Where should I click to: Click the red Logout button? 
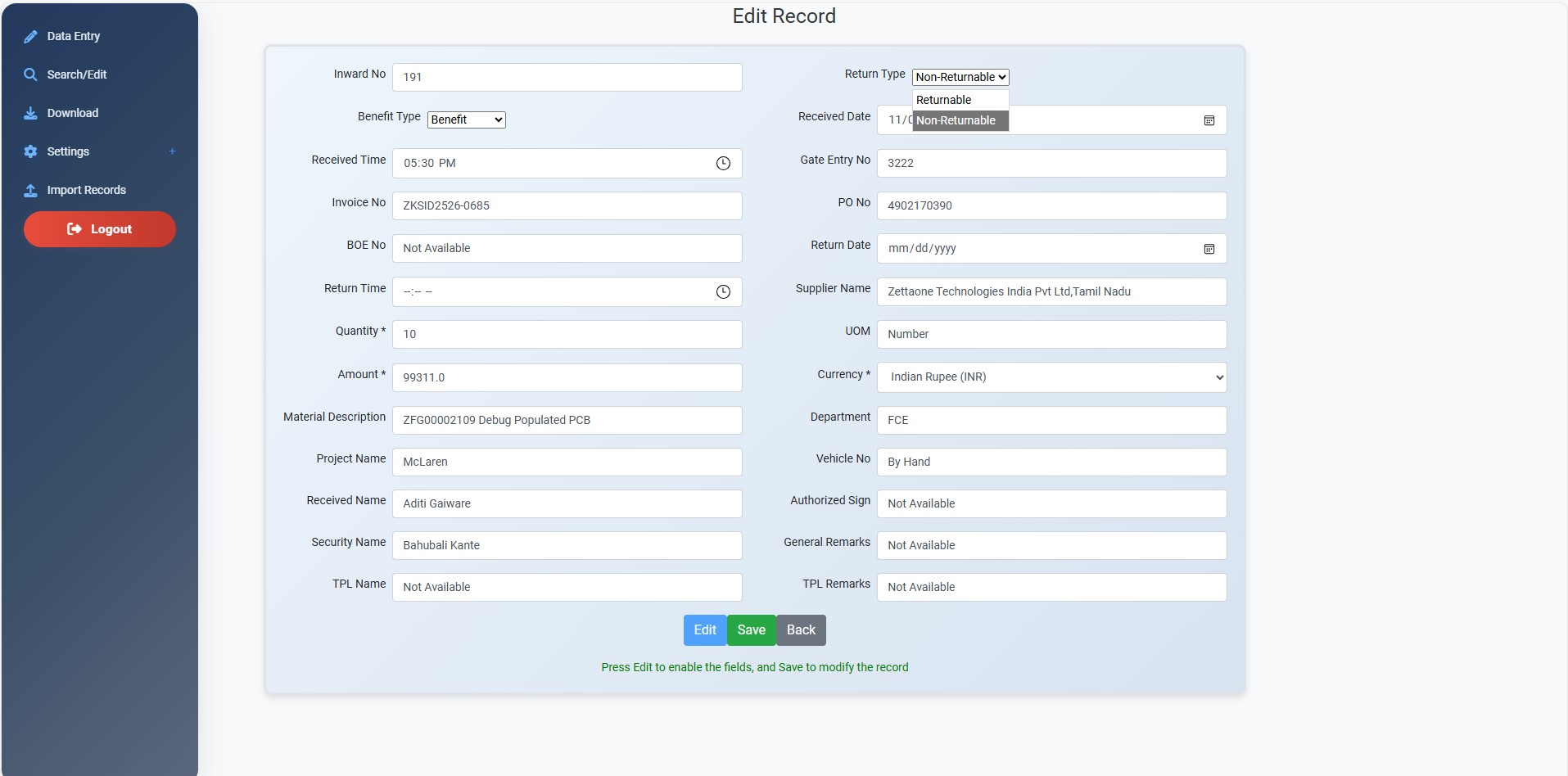pyautogui.click(x=100, y=229)
